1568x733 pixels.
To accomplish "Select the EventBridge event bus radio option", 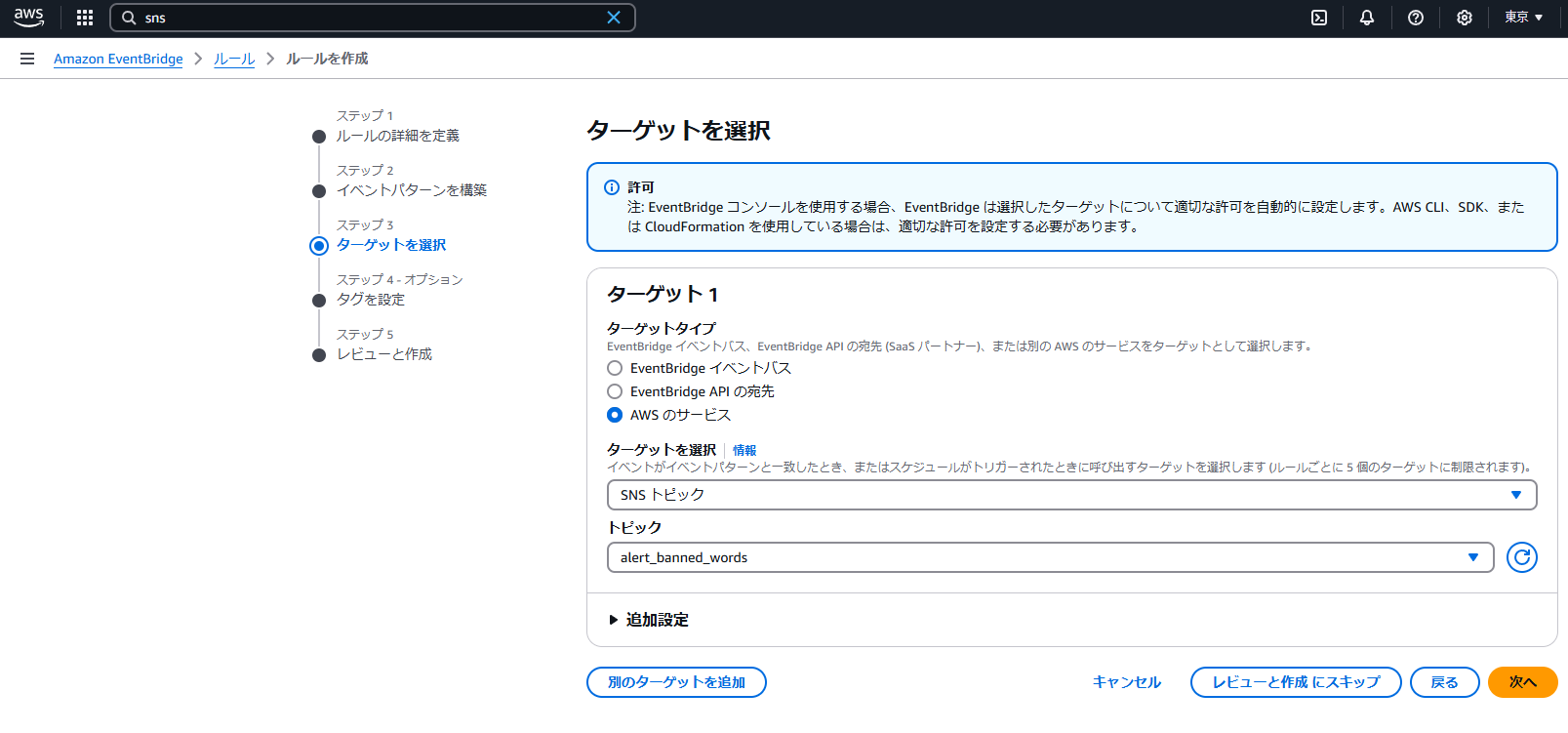I will [615, 368].
